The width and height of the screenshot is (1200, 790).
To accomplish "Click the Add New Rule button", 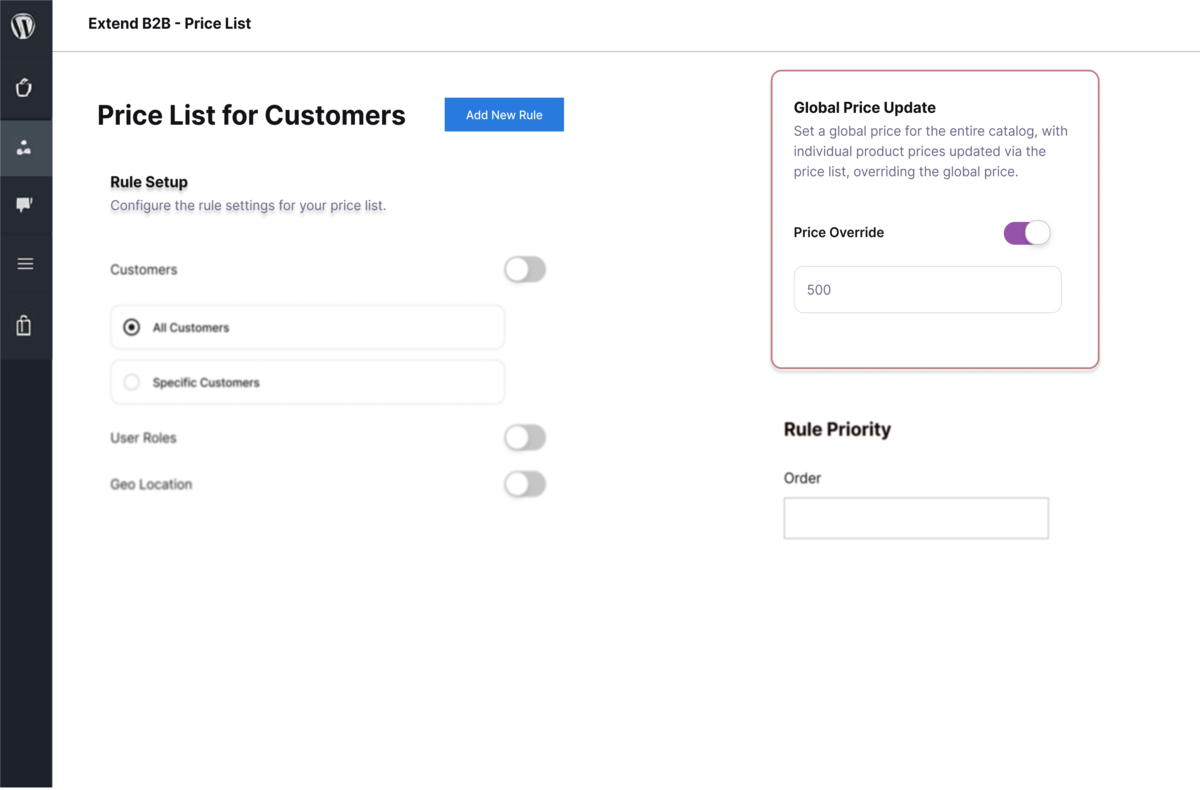I will click(x=503, y=114).
